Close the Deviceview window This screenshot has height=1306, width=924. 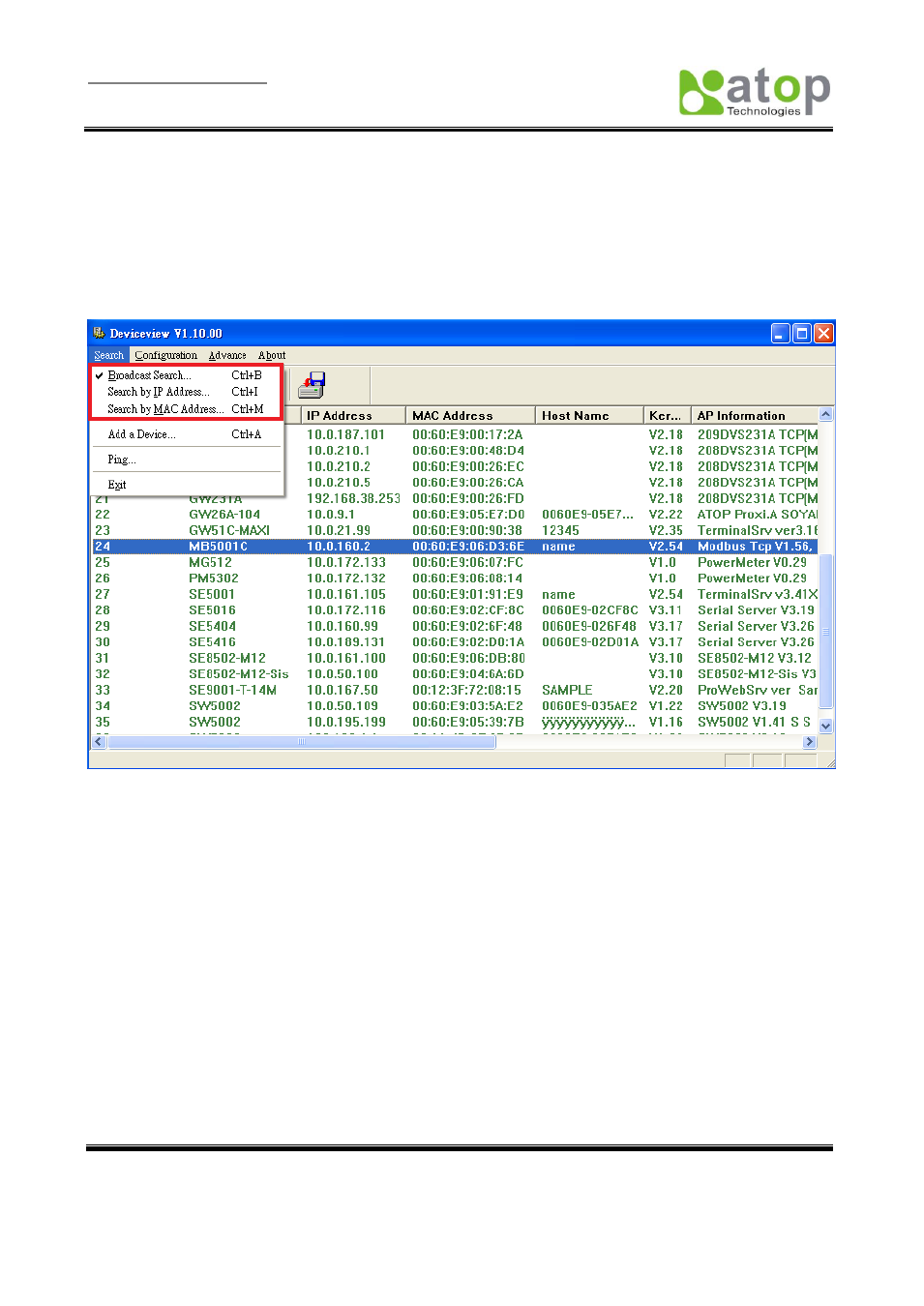(x=823, y=333)
